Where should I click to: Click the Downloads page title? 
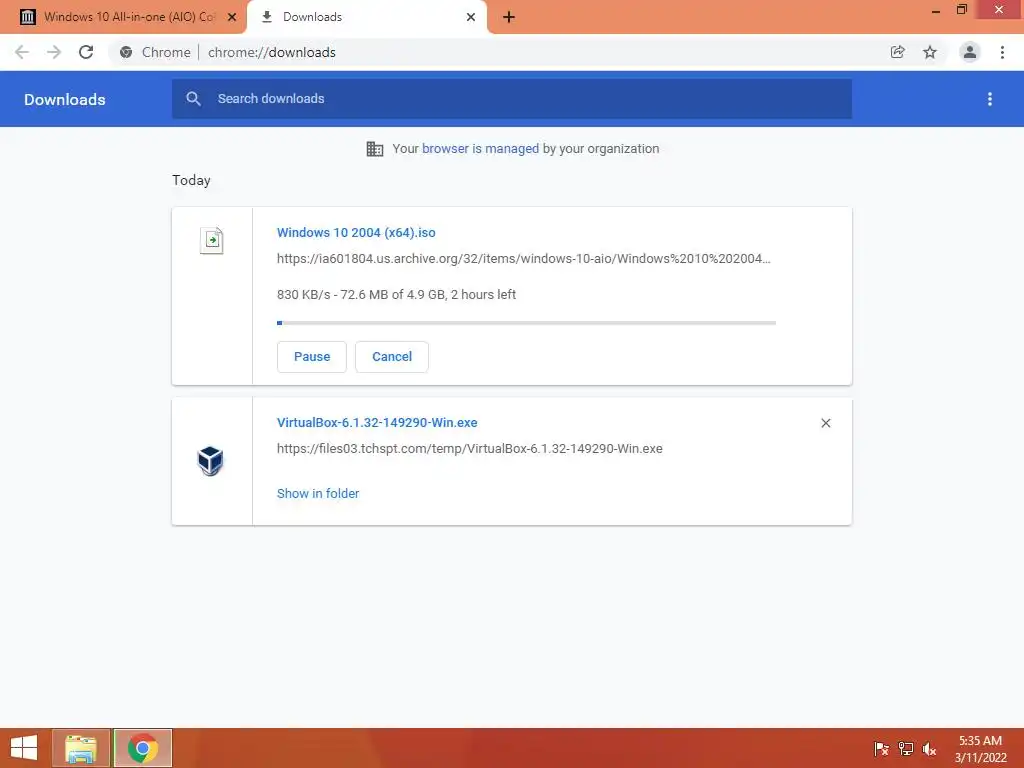(x=65, y=99)
